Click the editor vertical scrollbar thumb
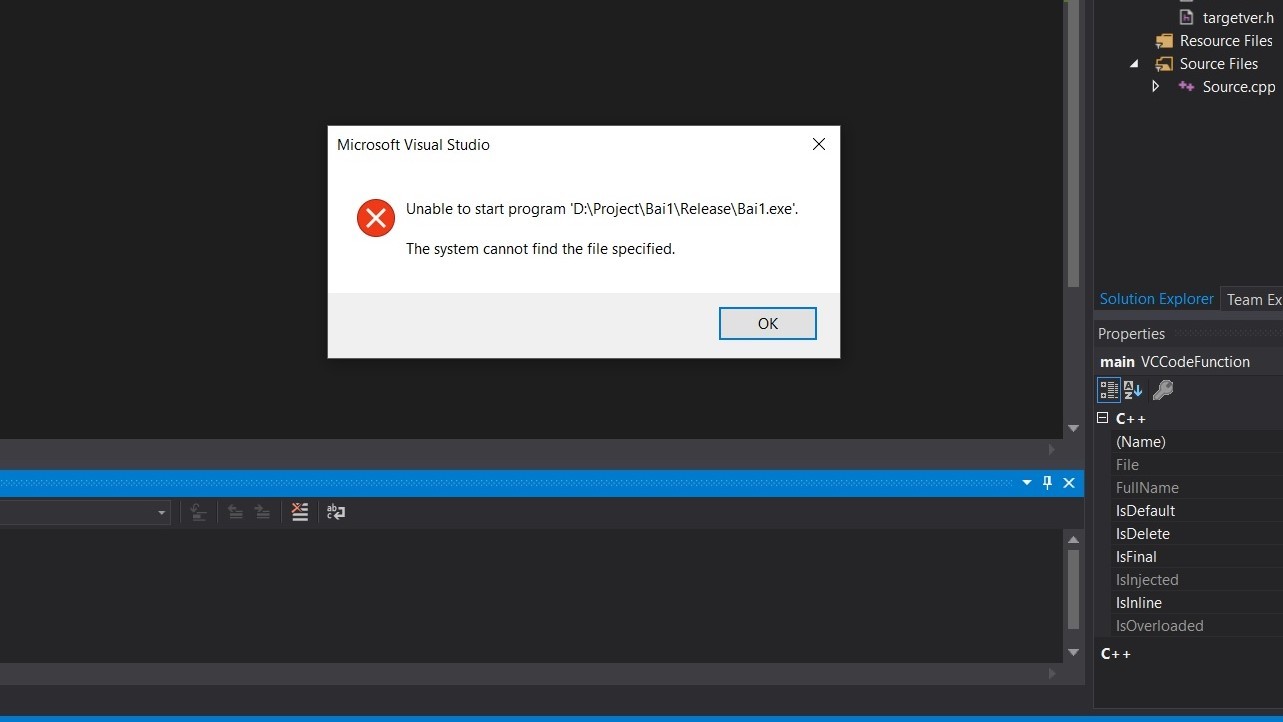The image size is (1283, 722). point(1073,144)
